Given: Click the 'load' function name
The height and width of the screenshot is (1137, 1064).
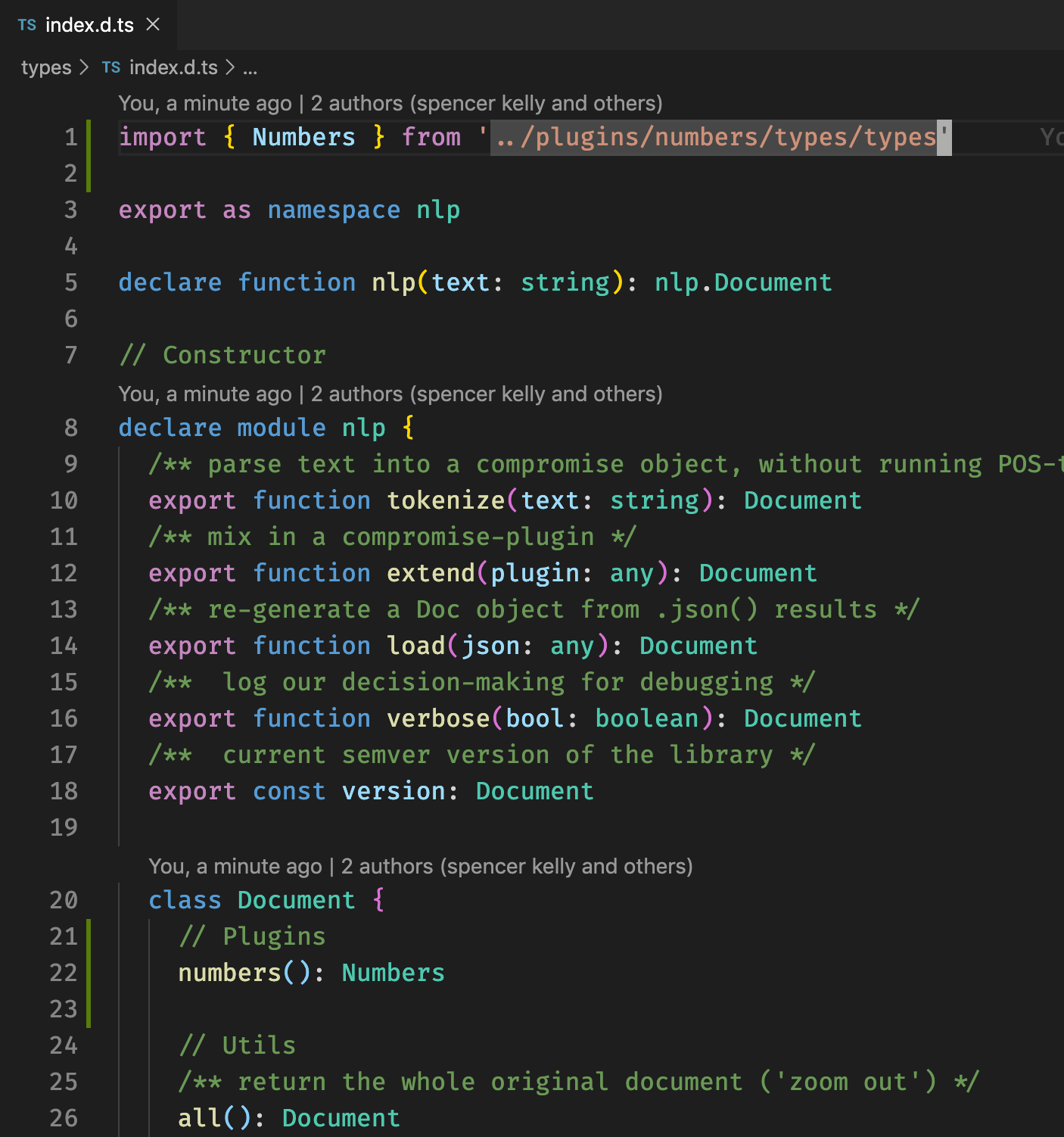Looking at the screenshot, I should [x=416, y=646].
